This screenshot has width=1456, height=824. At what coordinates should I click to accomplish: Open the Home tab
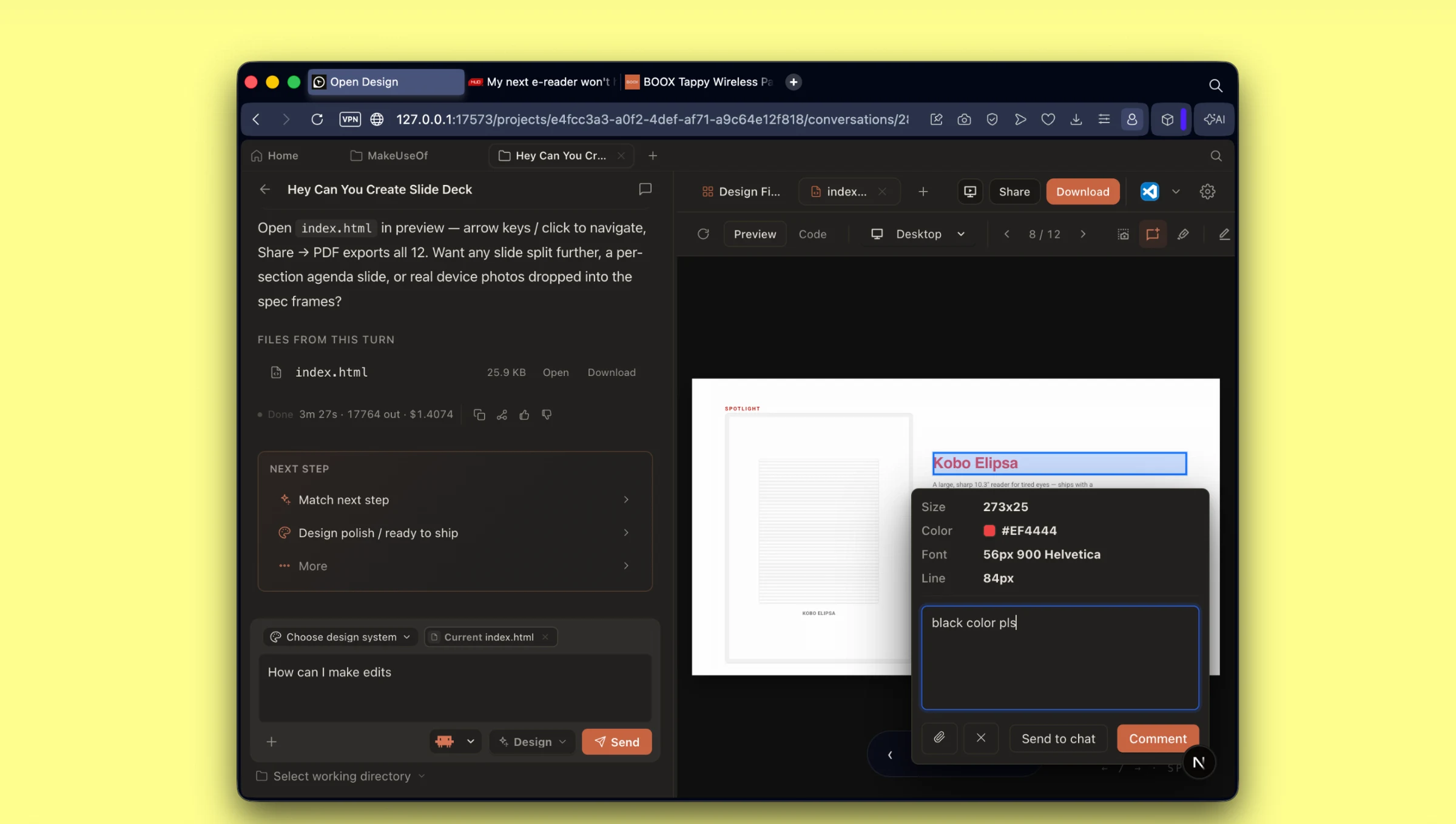274,156
